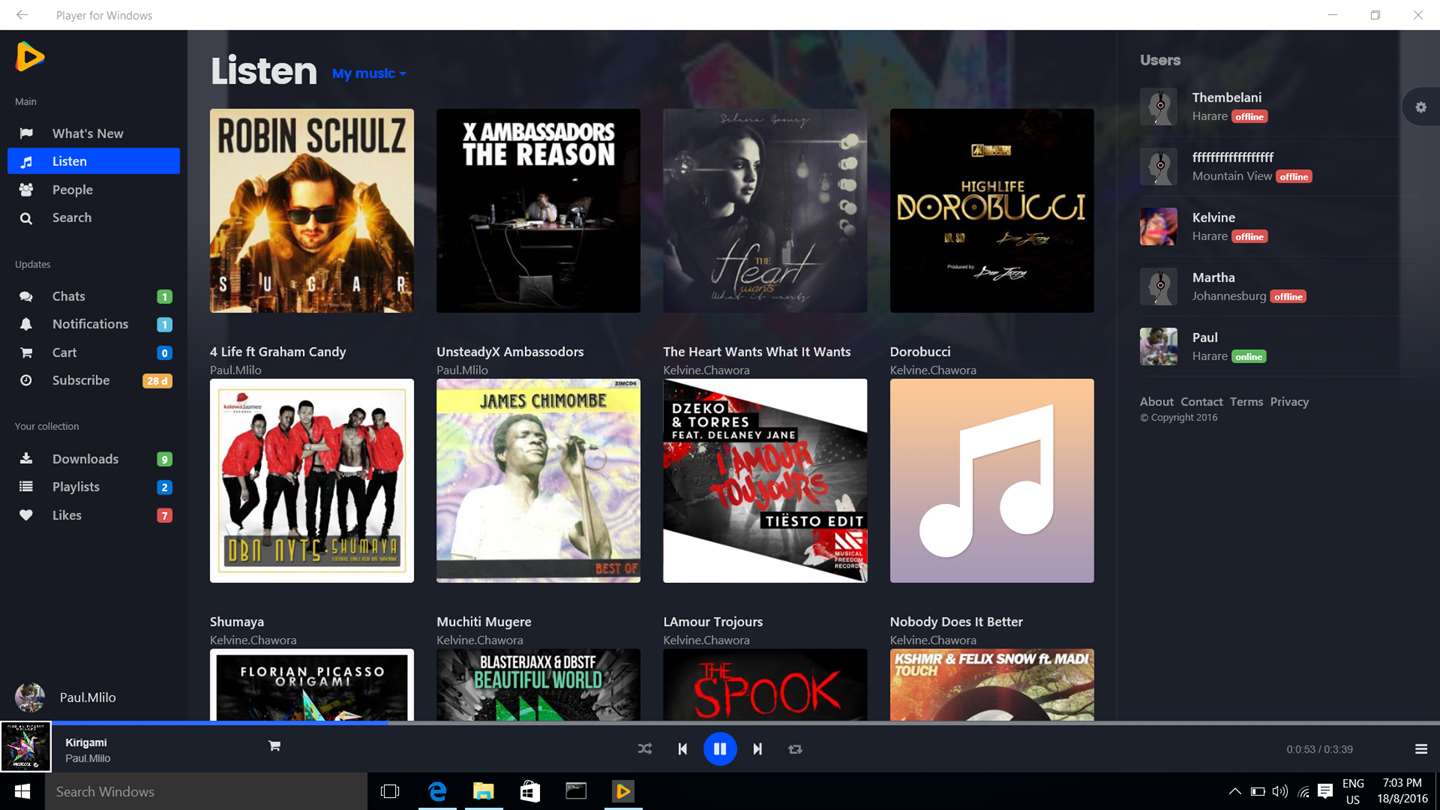The image size is (1440, 810).
Task: Open The Heart Wants cover art
Action: click(765, 211)
